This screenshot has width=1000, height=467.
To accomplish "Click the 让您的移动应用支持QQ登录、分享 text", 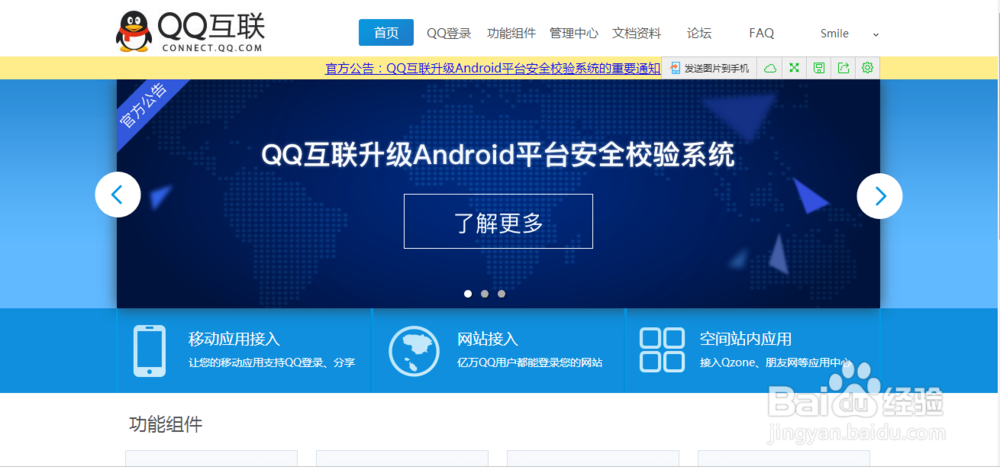I will 272,363.
